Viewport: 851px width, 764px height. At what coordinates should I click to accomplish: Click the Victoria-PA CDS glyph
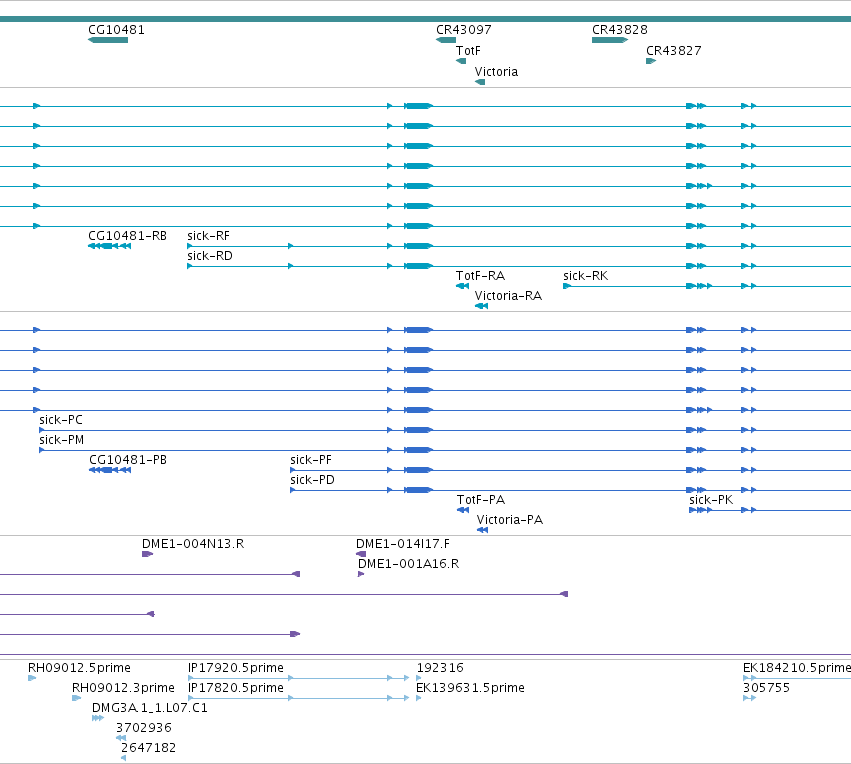coord(482,530)
